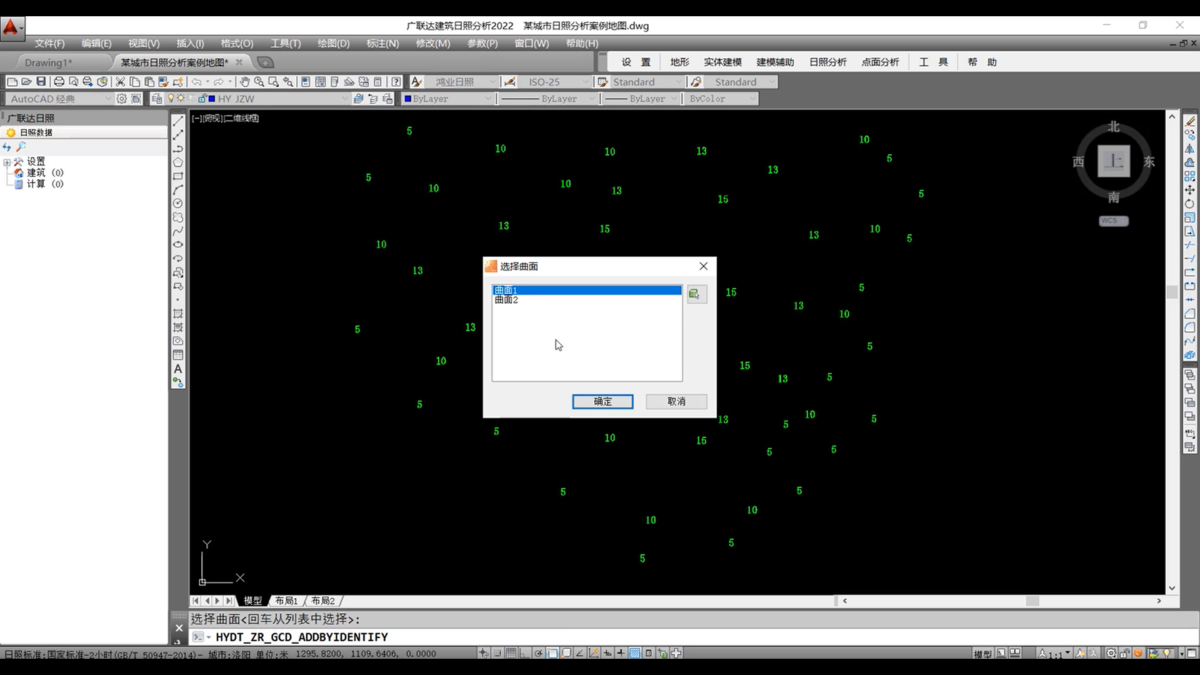Select the Polygon draw tool
This screenshot has width=1200, height=675.
(x=178, y=163)
